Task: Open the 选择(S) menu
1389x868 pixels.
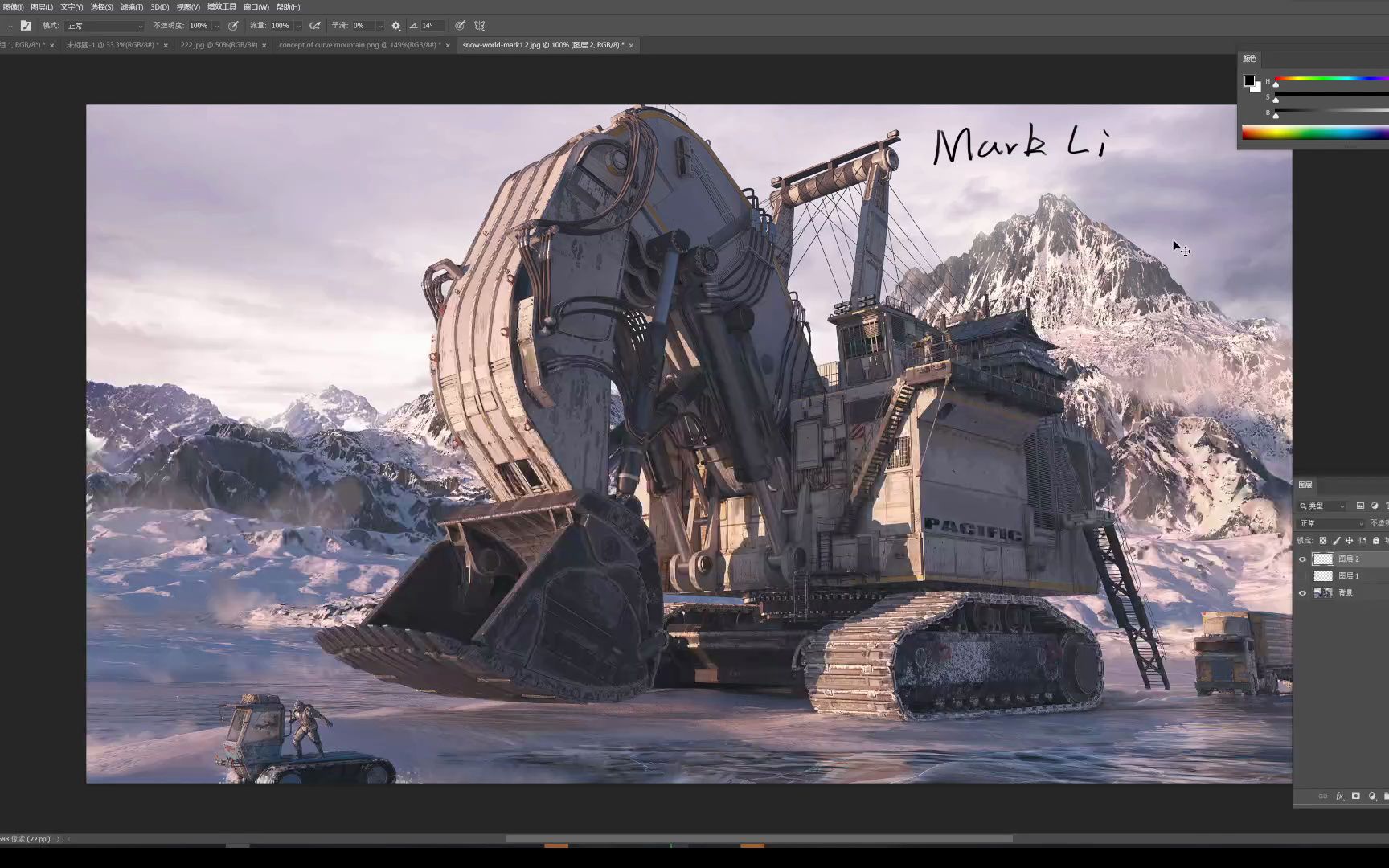Action: [101, 7]
